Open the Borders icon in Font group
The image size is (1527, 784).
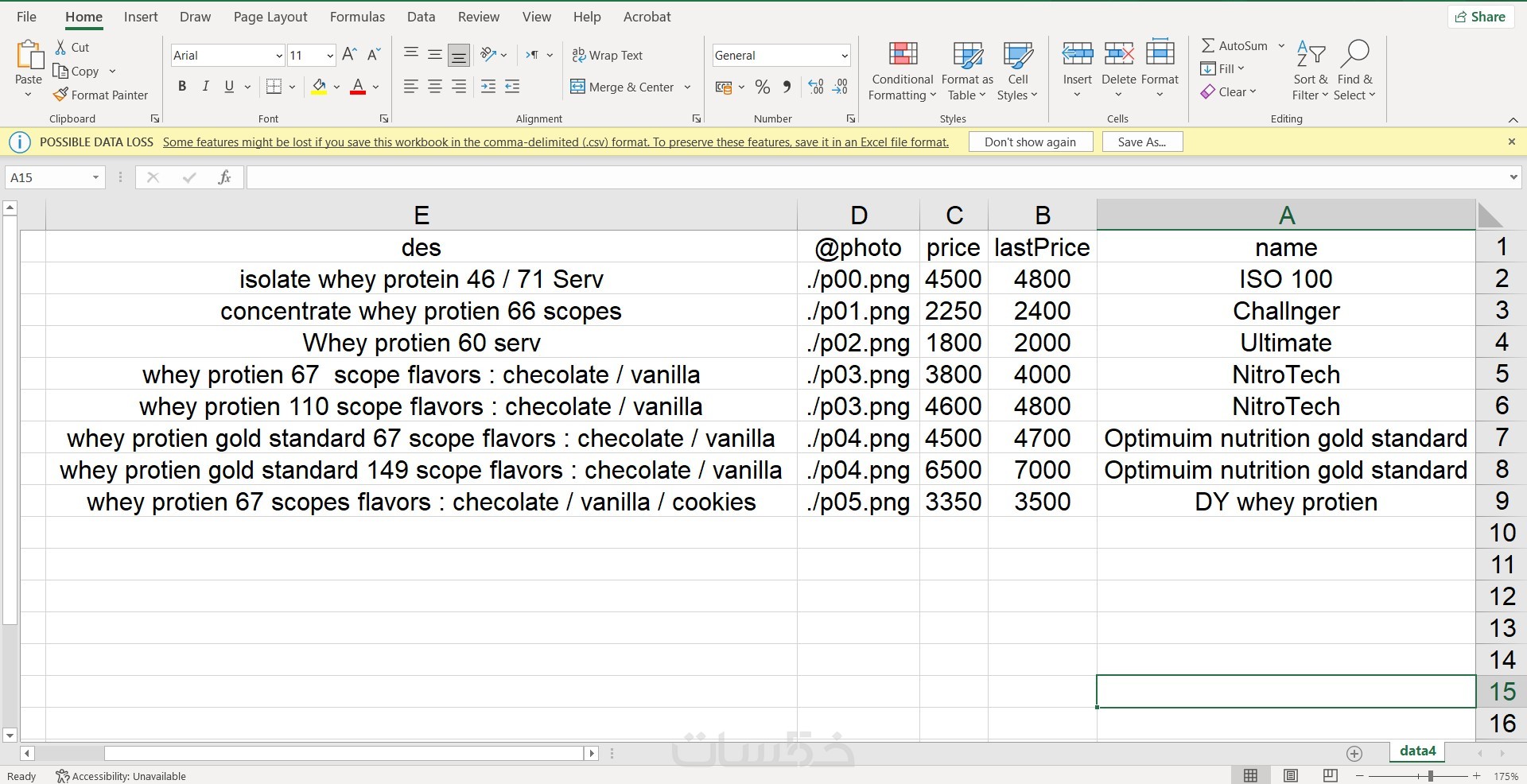[274, 87]
